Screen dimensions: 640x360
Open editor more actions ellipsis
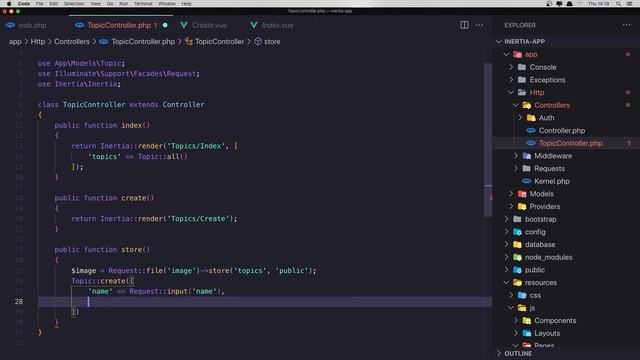tap(479, 25)
